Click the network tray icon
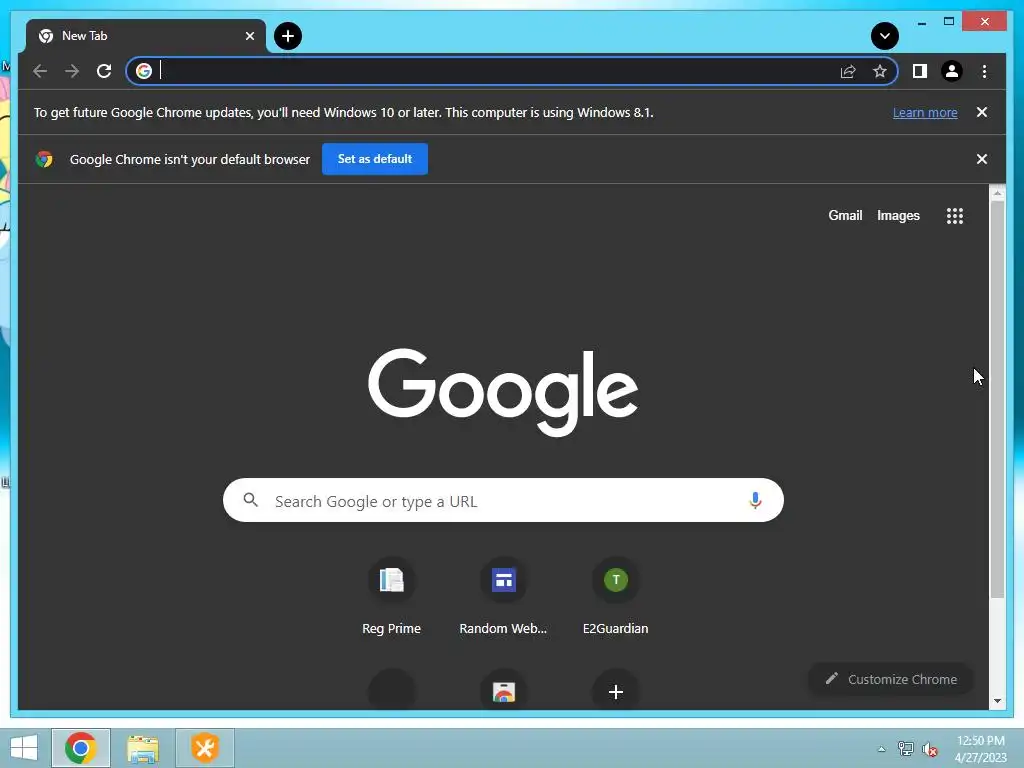The width and height of the screenshot is (1024, 768). pyautogui.click(x=905, y=749)
